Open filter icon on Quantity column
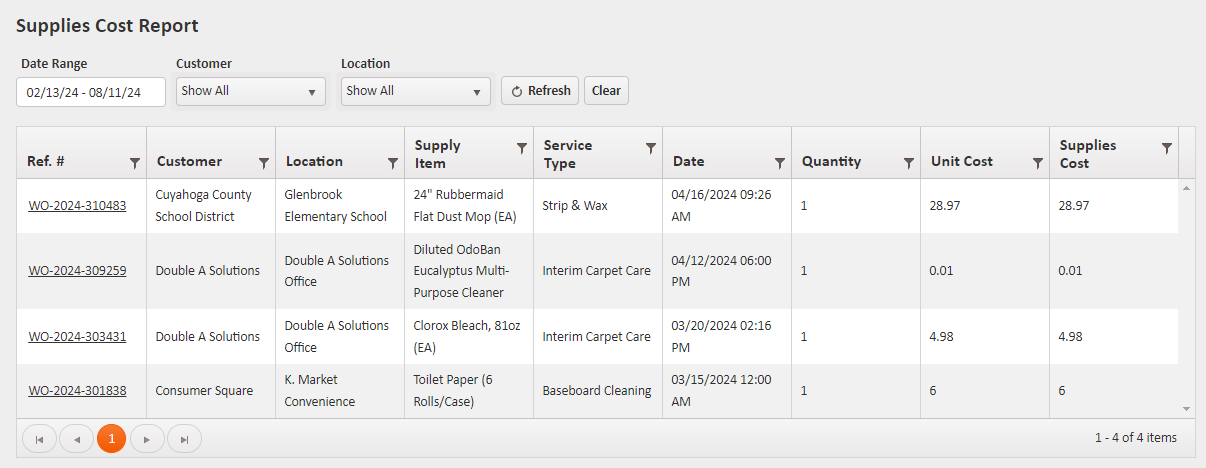Image resolution: width=1206 pixels, height=468 pixels. pos(909,163)
